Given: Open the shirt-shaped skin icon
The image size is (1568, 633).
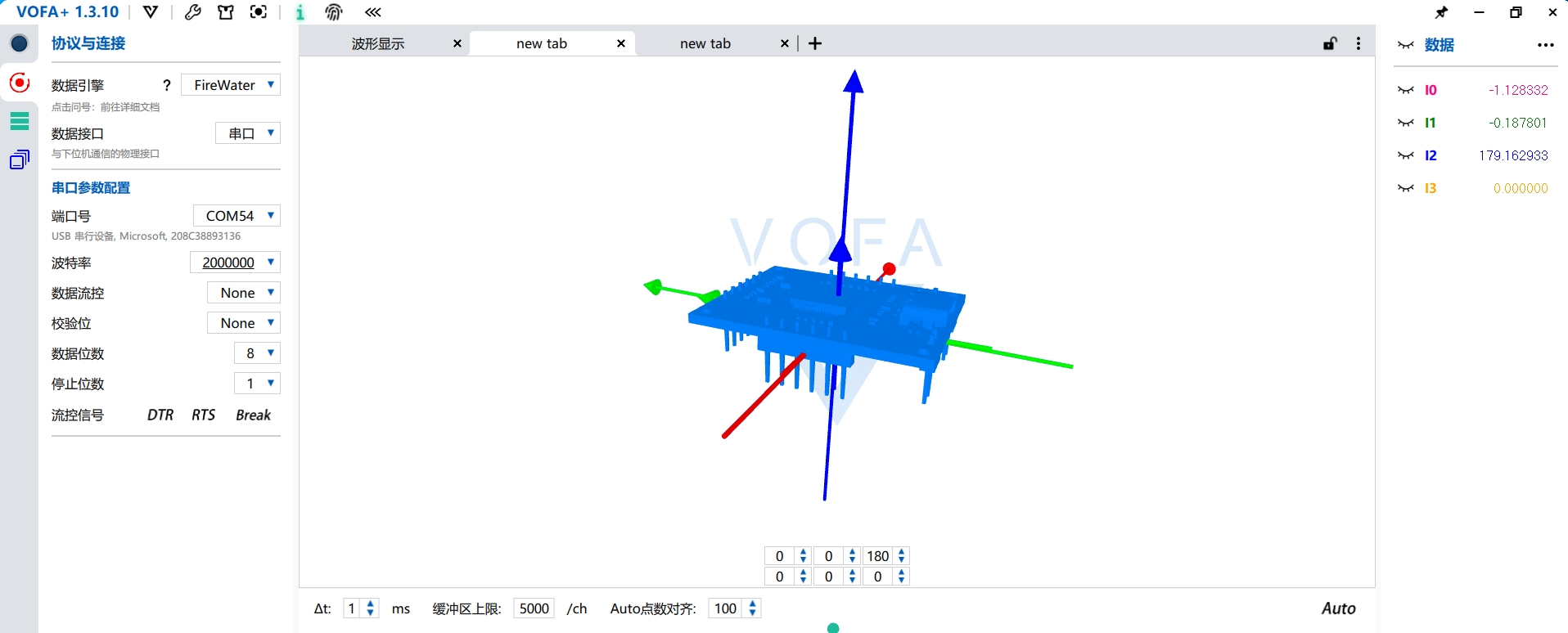Looking at the screenshot, I should (226, 11).
